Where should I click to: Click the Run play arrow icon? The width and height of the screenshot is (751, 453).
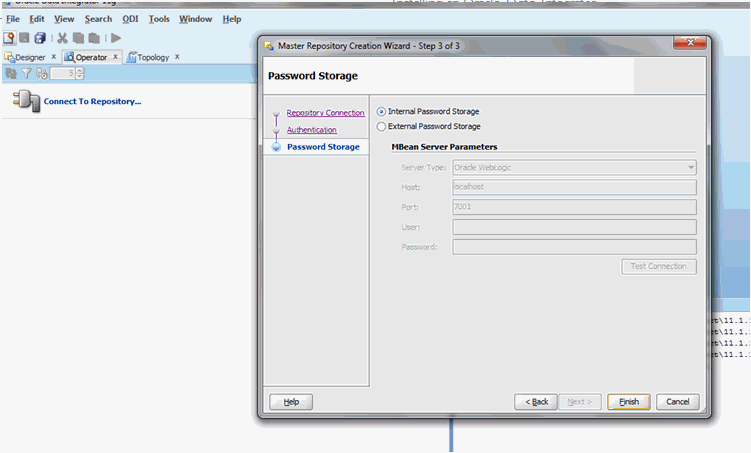coord(116,38)
